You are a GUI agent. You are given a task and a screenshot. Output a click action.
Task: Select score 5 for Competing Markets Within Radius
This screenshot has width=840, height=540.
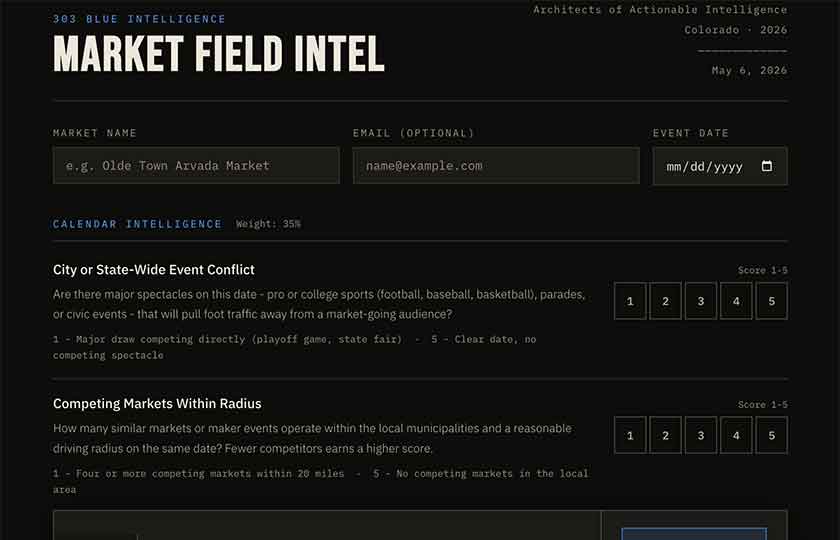(x=771, y=435)
